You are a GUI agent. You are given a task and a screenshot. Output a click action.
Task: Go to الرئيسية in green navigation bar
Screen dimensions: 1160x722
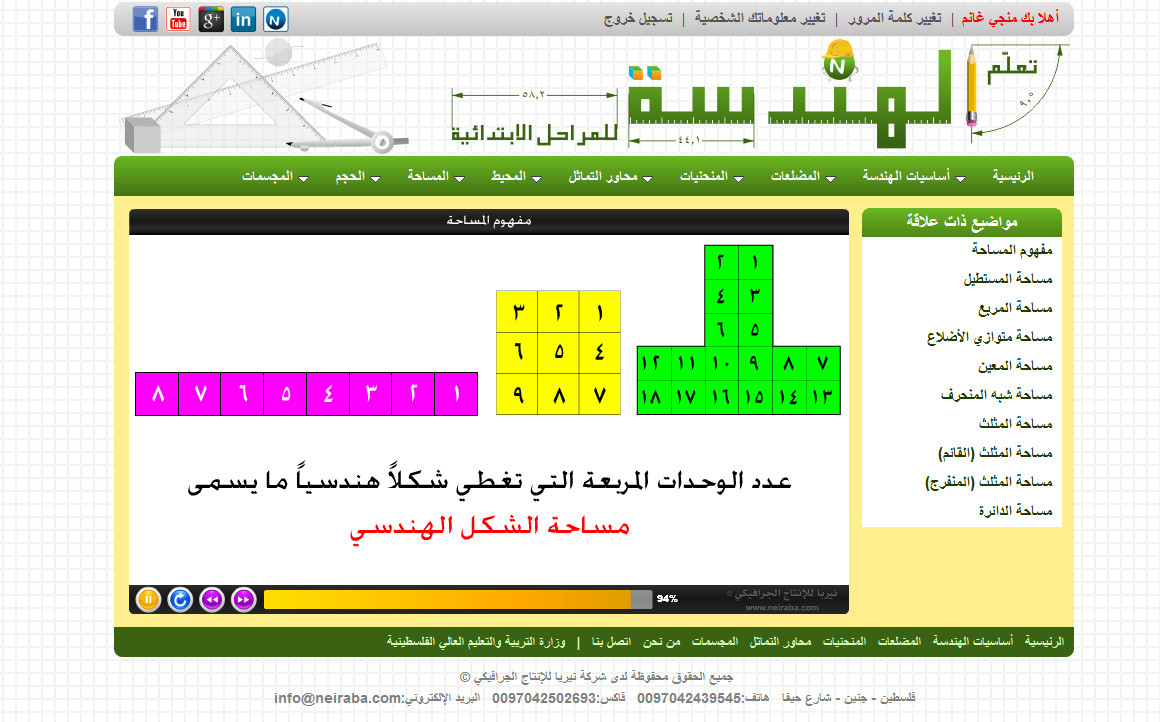click(1012, 176)
